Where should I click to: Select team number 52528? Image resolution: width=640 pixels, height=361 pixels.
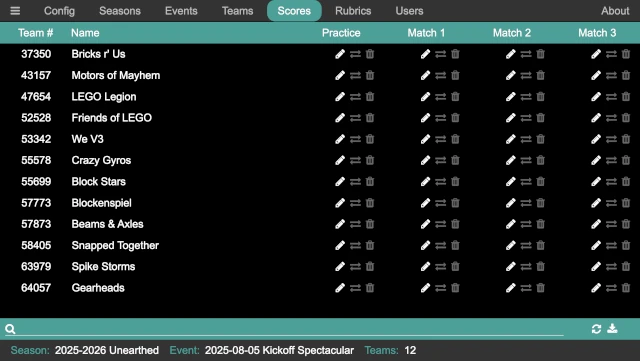(36, 118)
